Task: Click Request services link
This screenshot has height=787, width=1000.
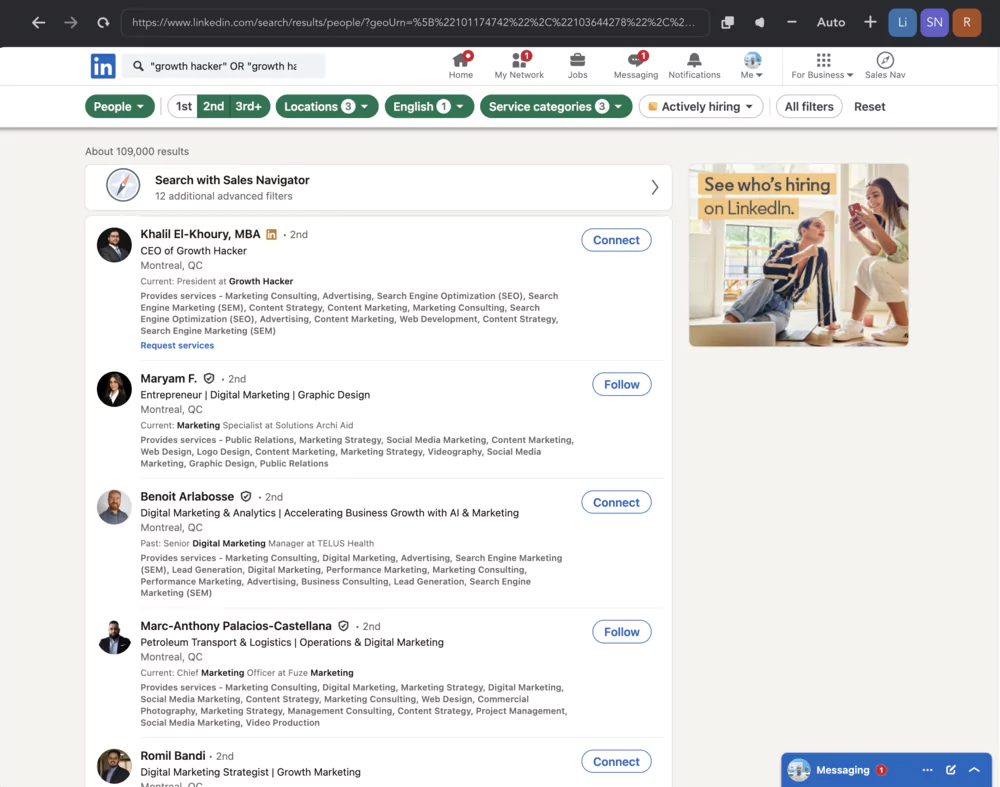Action: [x=177, y=345]
